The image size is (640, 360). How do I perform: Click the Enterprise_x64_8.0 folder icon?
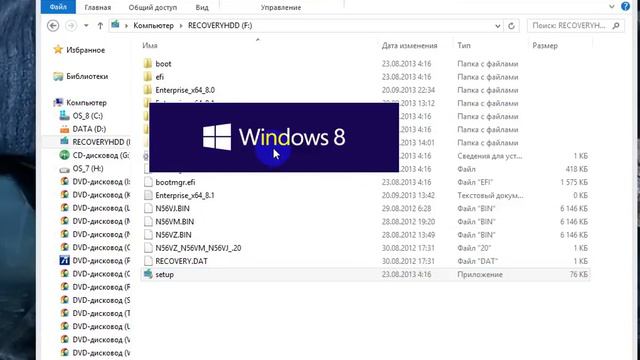tap(148, 90)
